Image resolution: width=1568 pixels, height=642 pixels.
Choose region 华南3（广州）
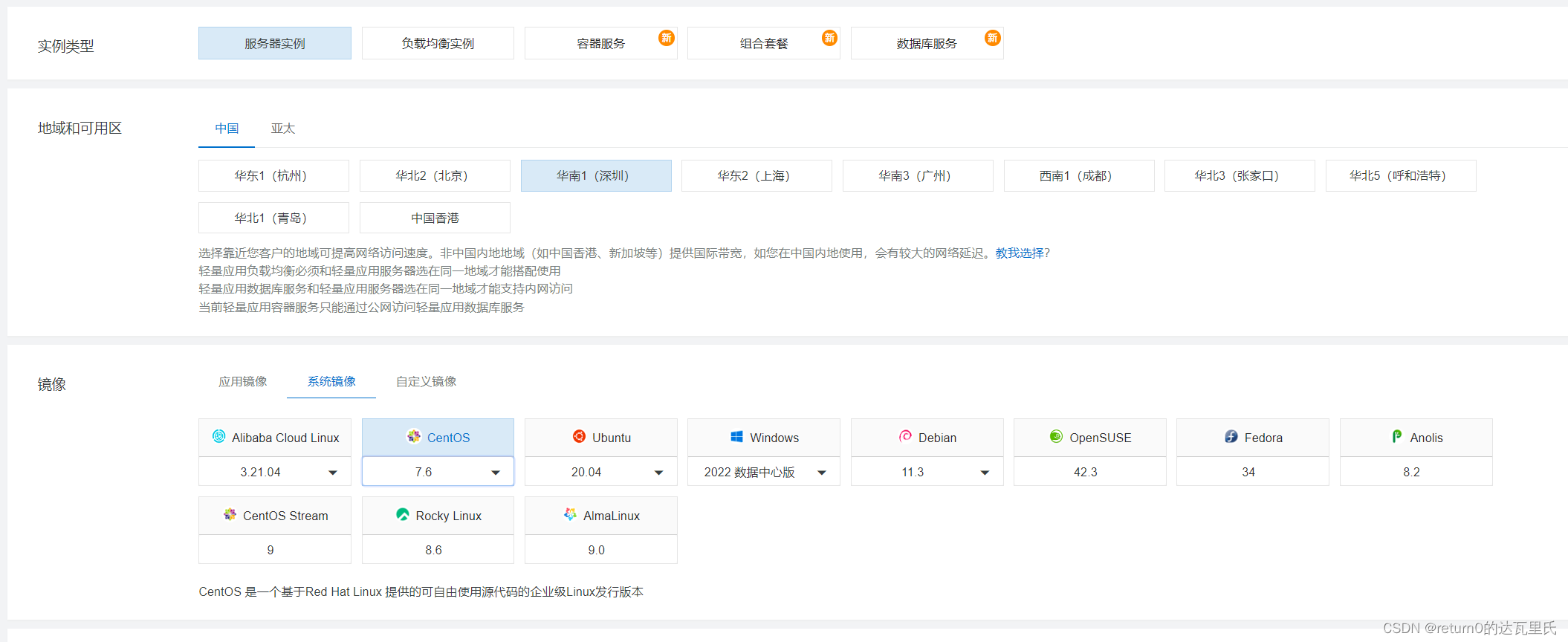coord(918,175)
